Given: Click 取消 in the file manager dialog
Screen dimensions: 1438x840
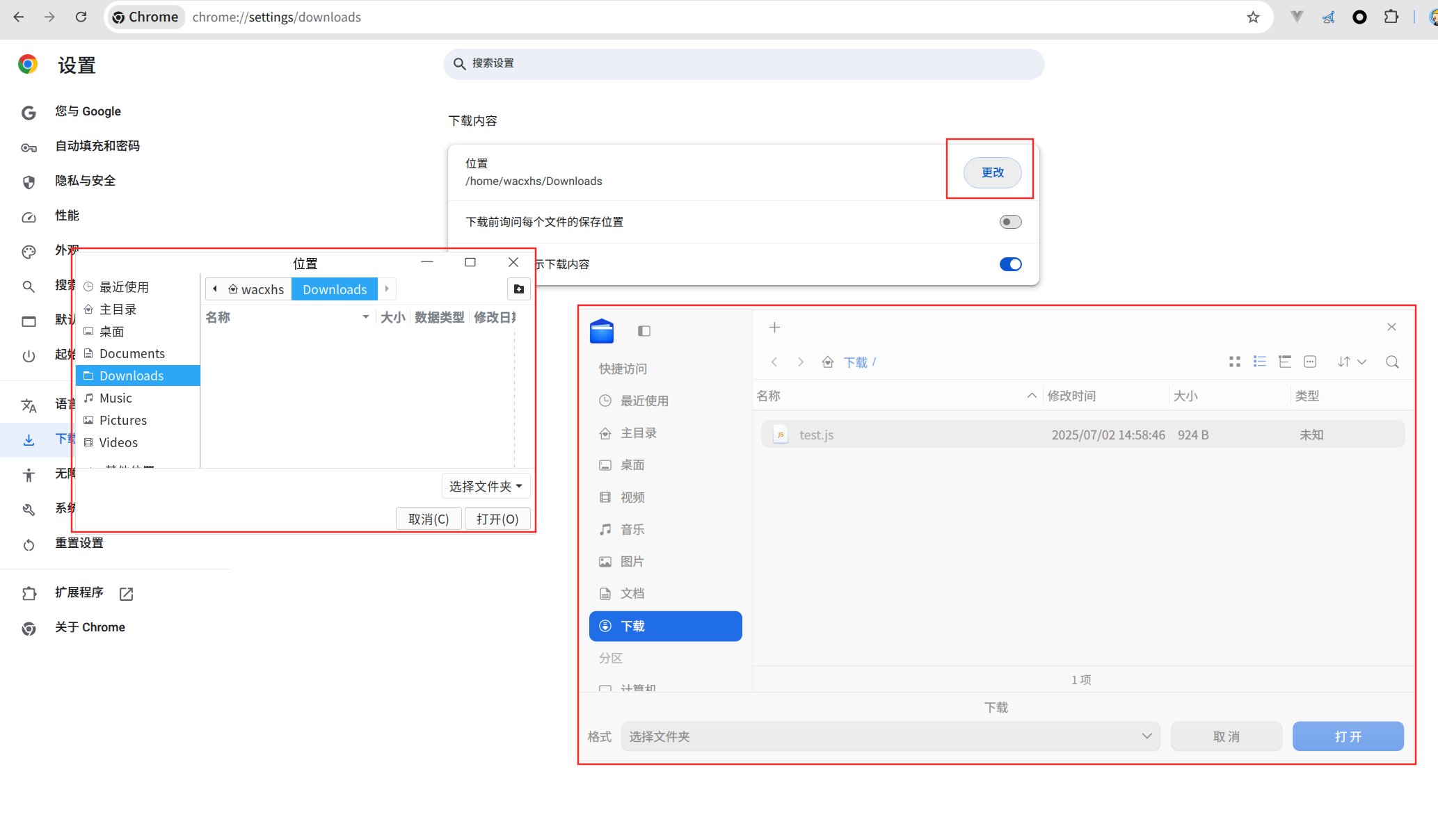Looking at the screenshot, I should [x=1226, y=736].
